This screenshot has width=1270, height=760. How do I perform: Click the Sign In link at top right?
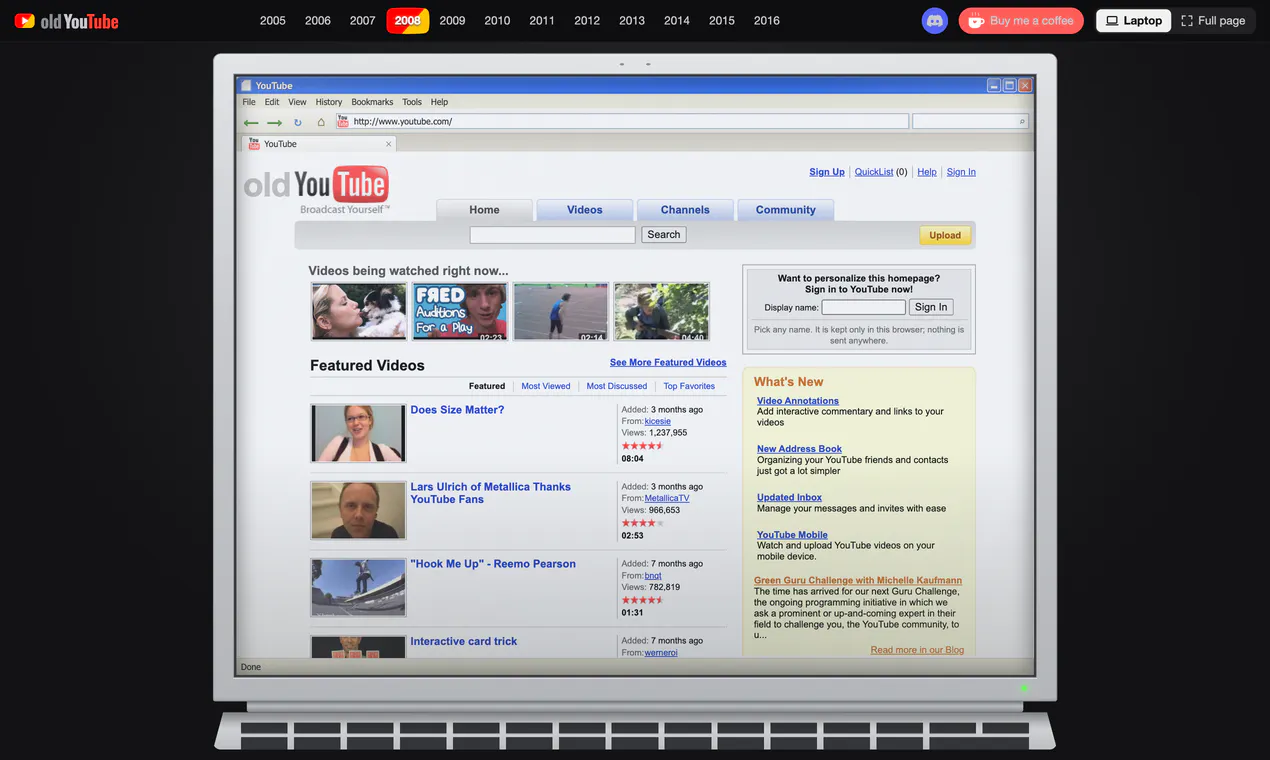tap(961, 172)
